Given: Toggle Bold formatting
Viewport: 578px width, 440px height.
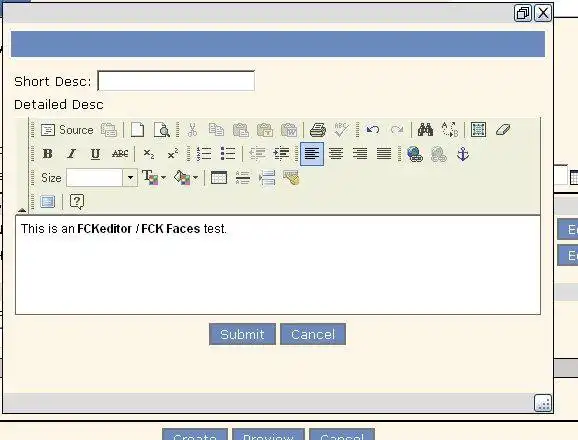Looking at the screenshot, I should click(48, 154).
